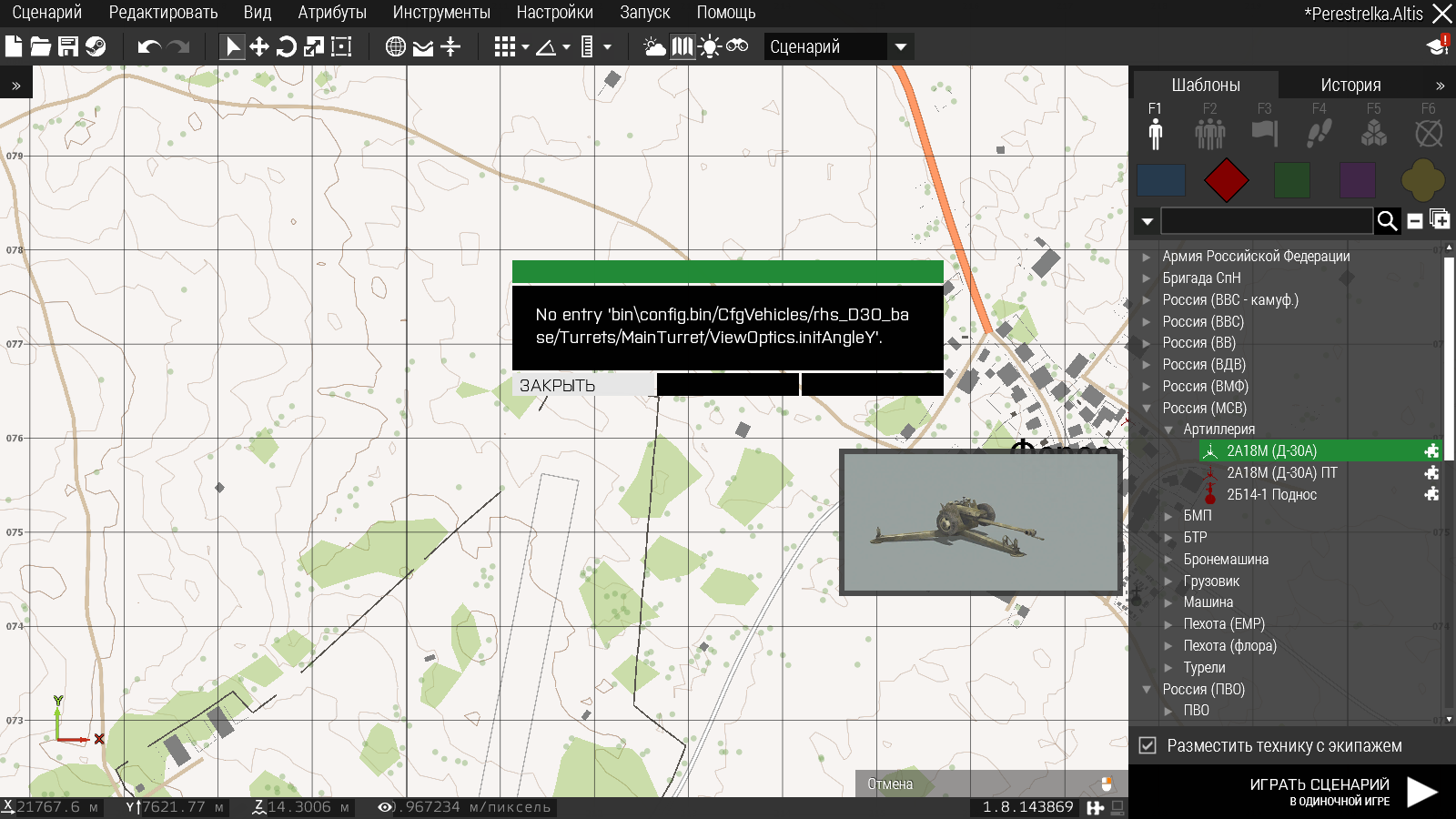
Task: Open the Markers (F6) asset mode
Action: point(1429,133)
